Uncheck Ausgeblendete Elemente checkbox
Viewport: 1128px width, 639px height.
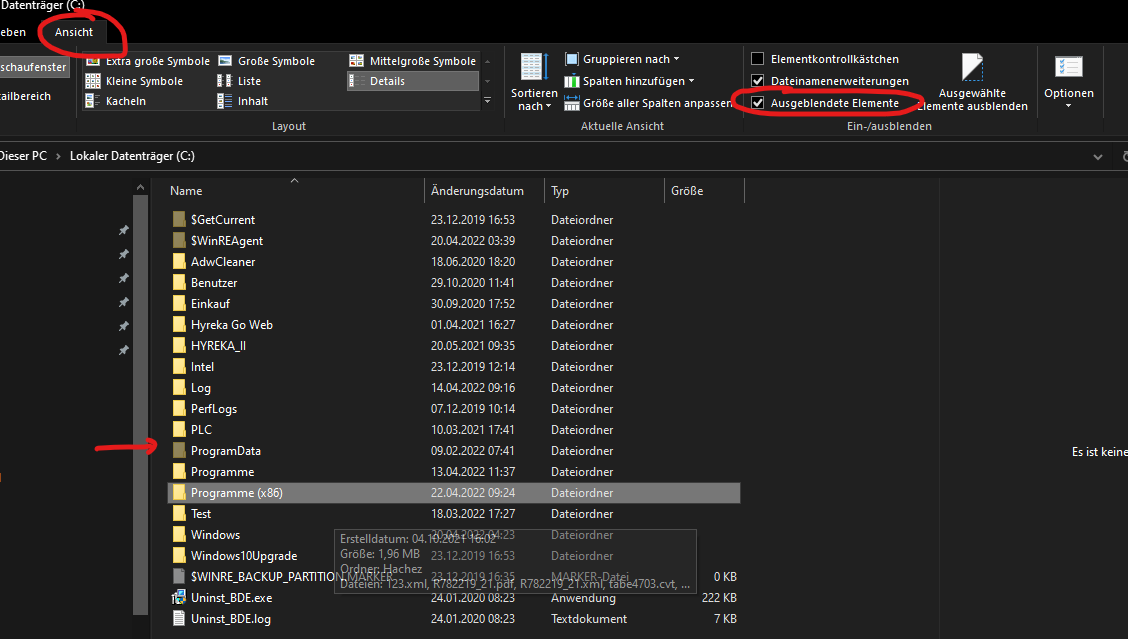pyautogui.click(x=758, y=103)
